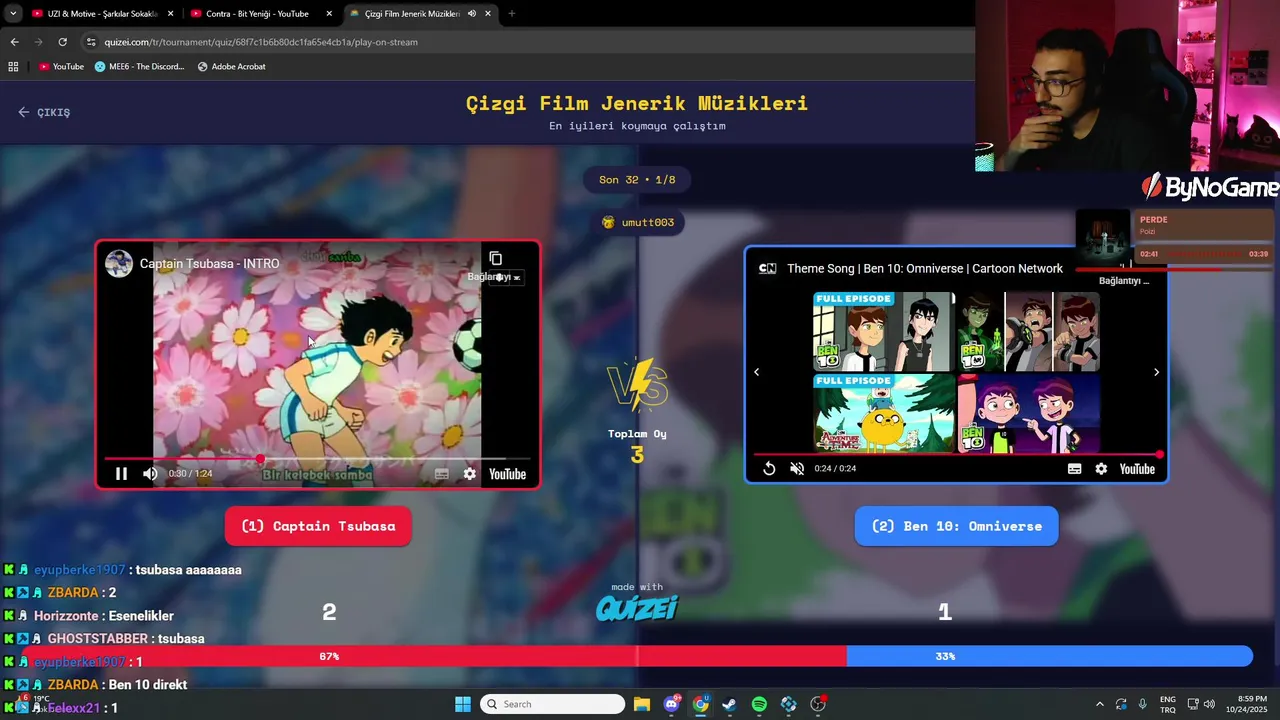The height and width of the screenshot is (720, 1280).
Task: Open the Adventure Time full episode thumbnail
Action: tap(884, 413)
